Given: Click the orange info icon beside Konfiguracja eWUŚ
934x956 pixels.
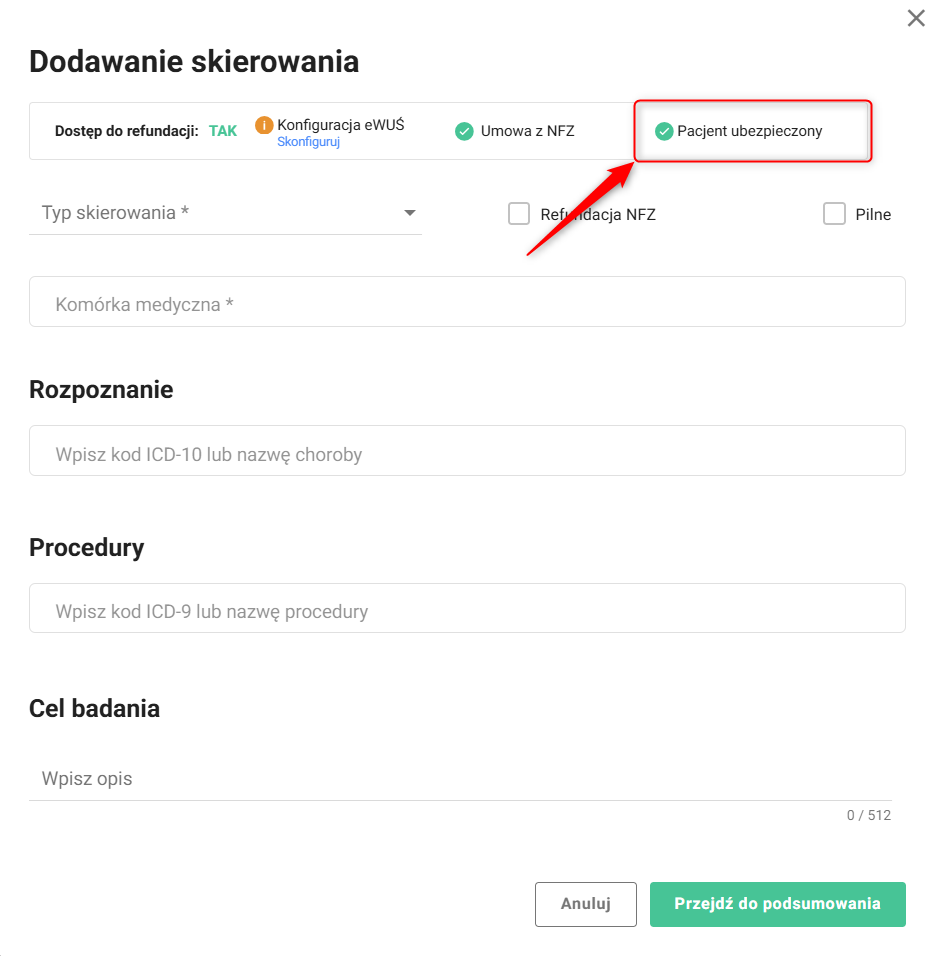Looking at the screenshot, I should coord(264,125).
